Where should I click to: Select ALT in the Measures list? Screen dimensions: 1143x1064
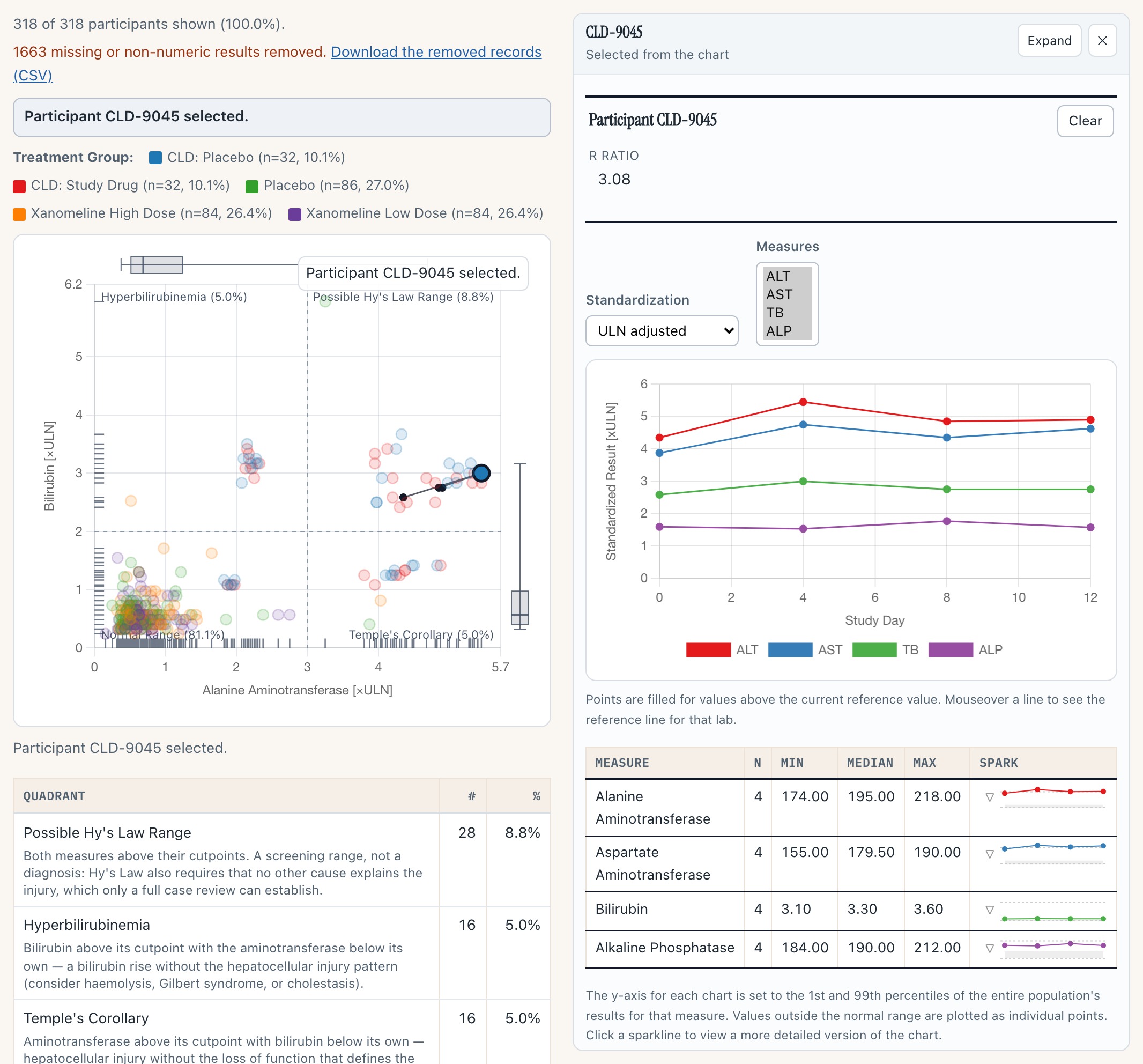pos(786,276)
